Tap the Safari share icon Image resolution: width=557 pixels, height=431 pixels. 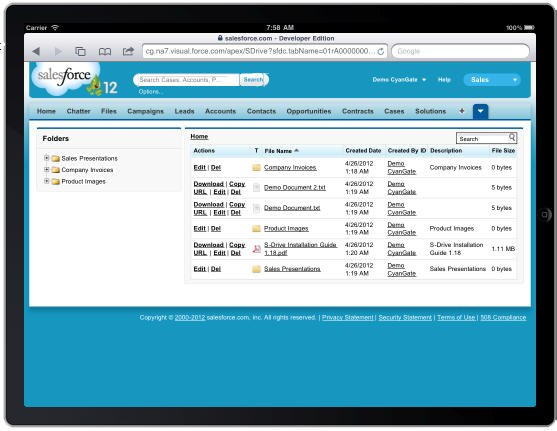tap(128, 51)
